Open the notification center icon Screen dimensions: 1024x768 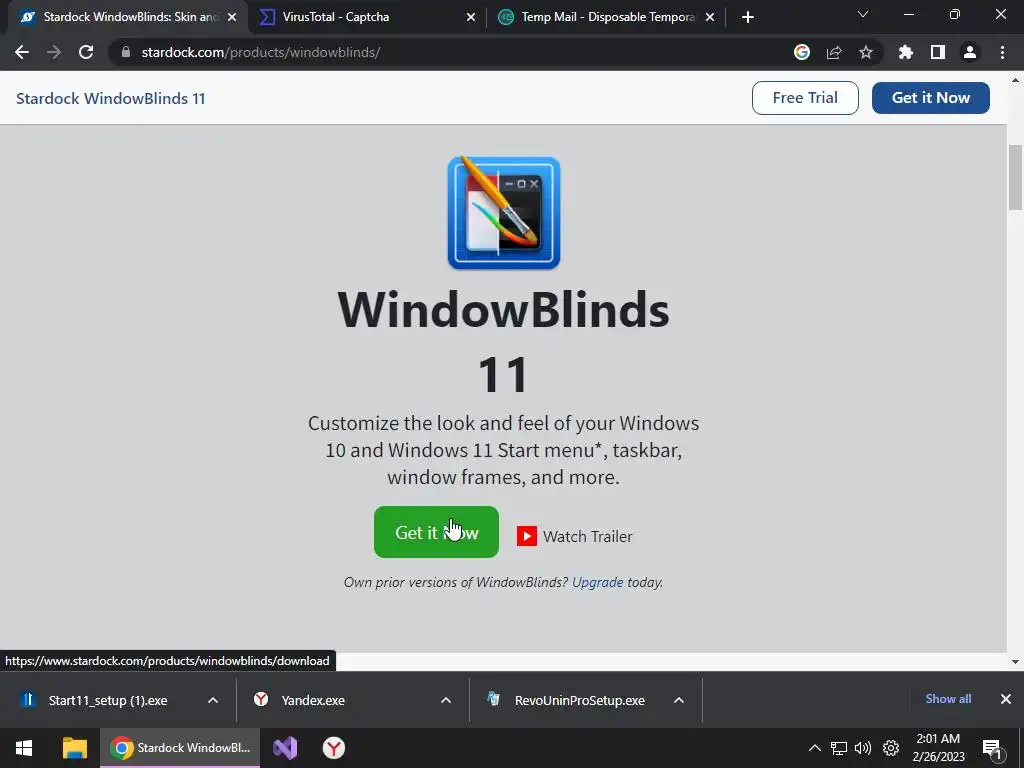pos(991,749)
